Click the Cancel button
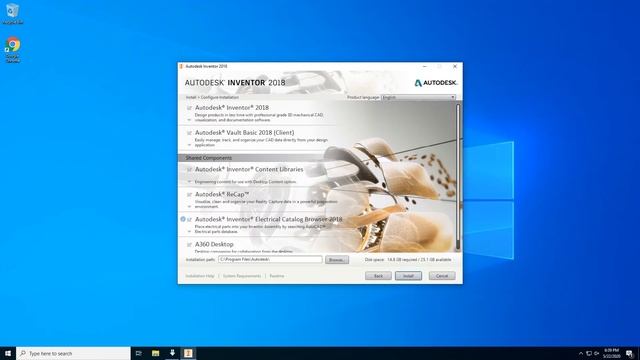The height and width of the screenshot is (360, 640). [x=442, y=276]
